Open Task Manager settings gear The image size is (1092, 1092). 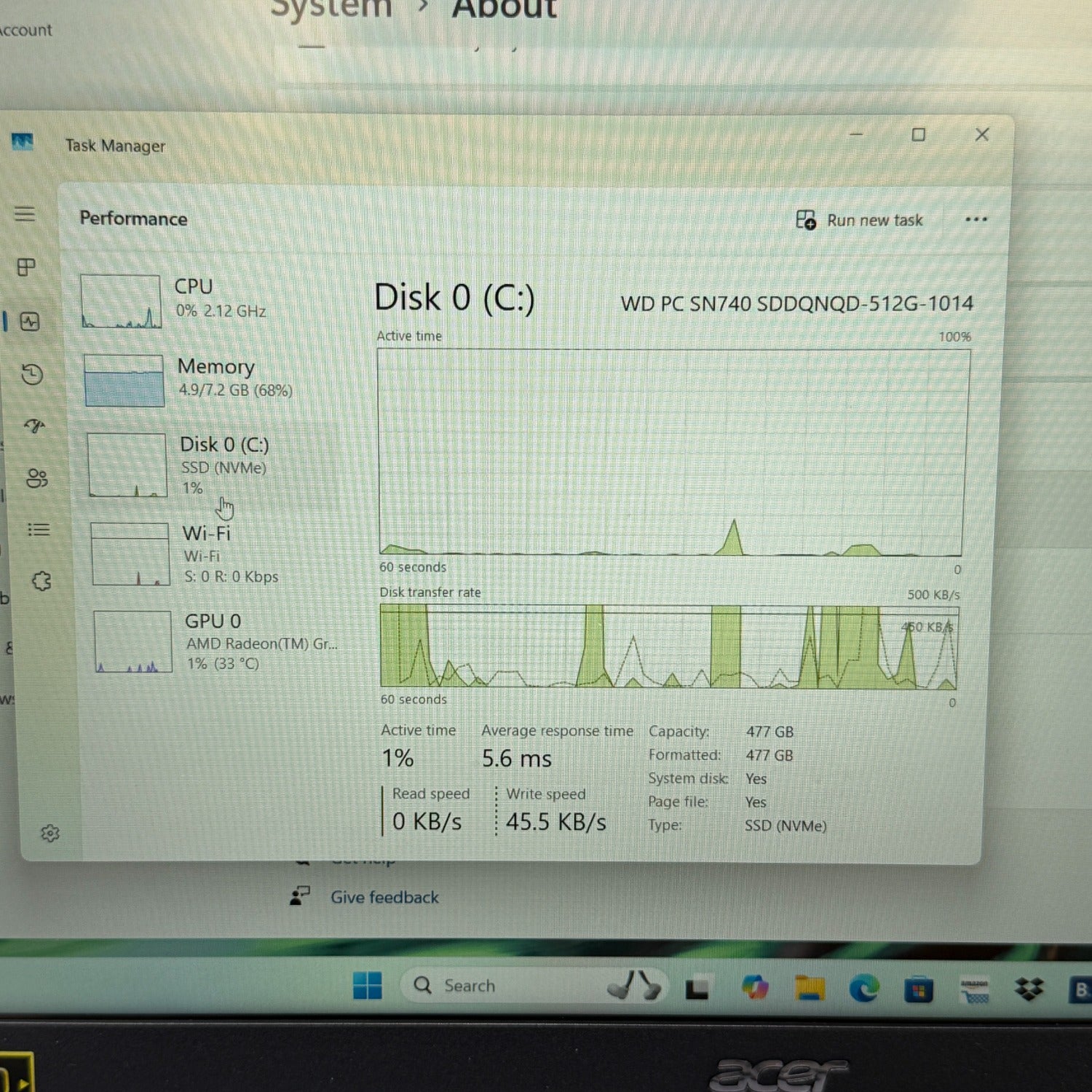(x=50, y=833)
